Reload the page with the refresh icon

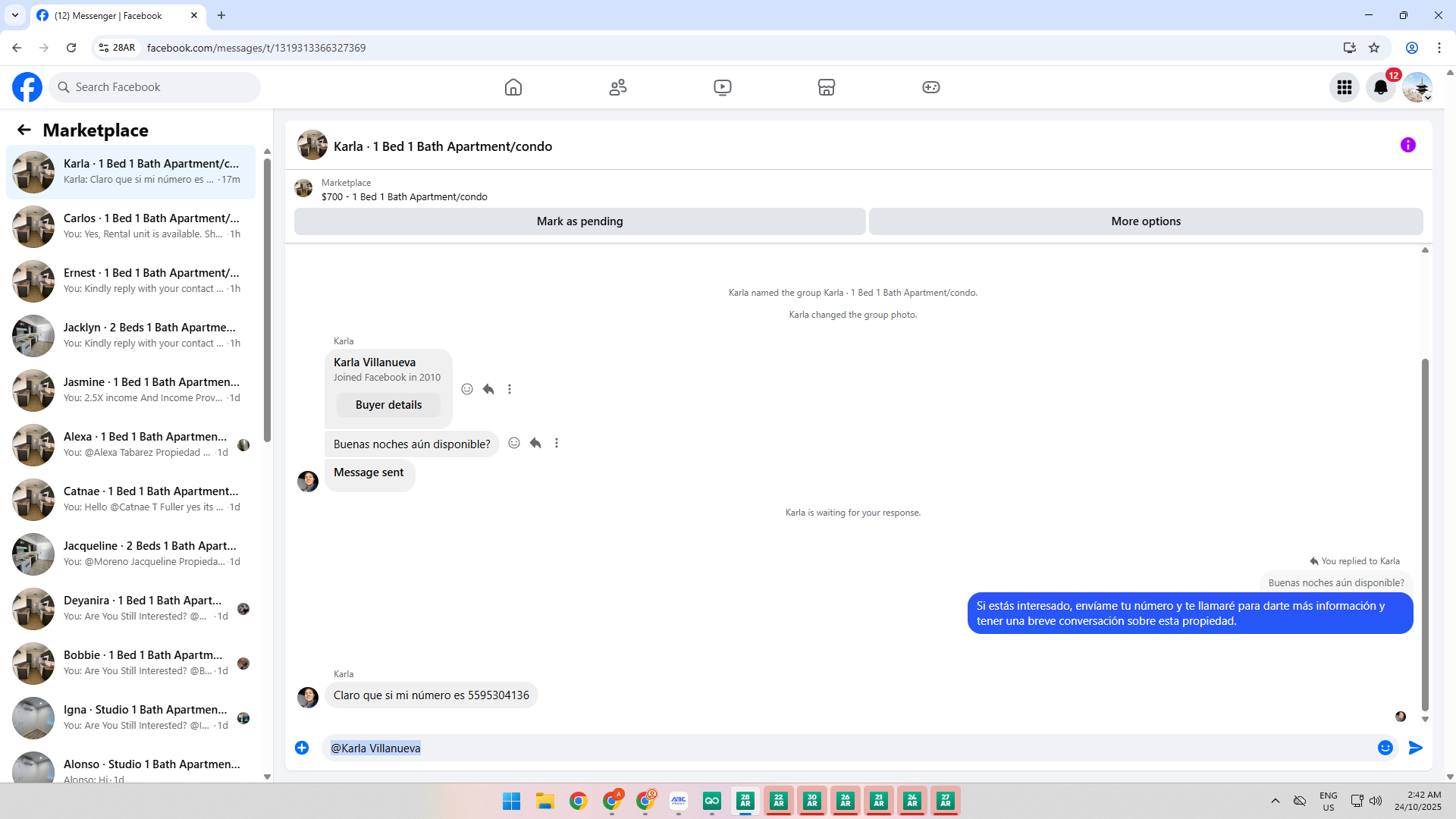point(71,48)
